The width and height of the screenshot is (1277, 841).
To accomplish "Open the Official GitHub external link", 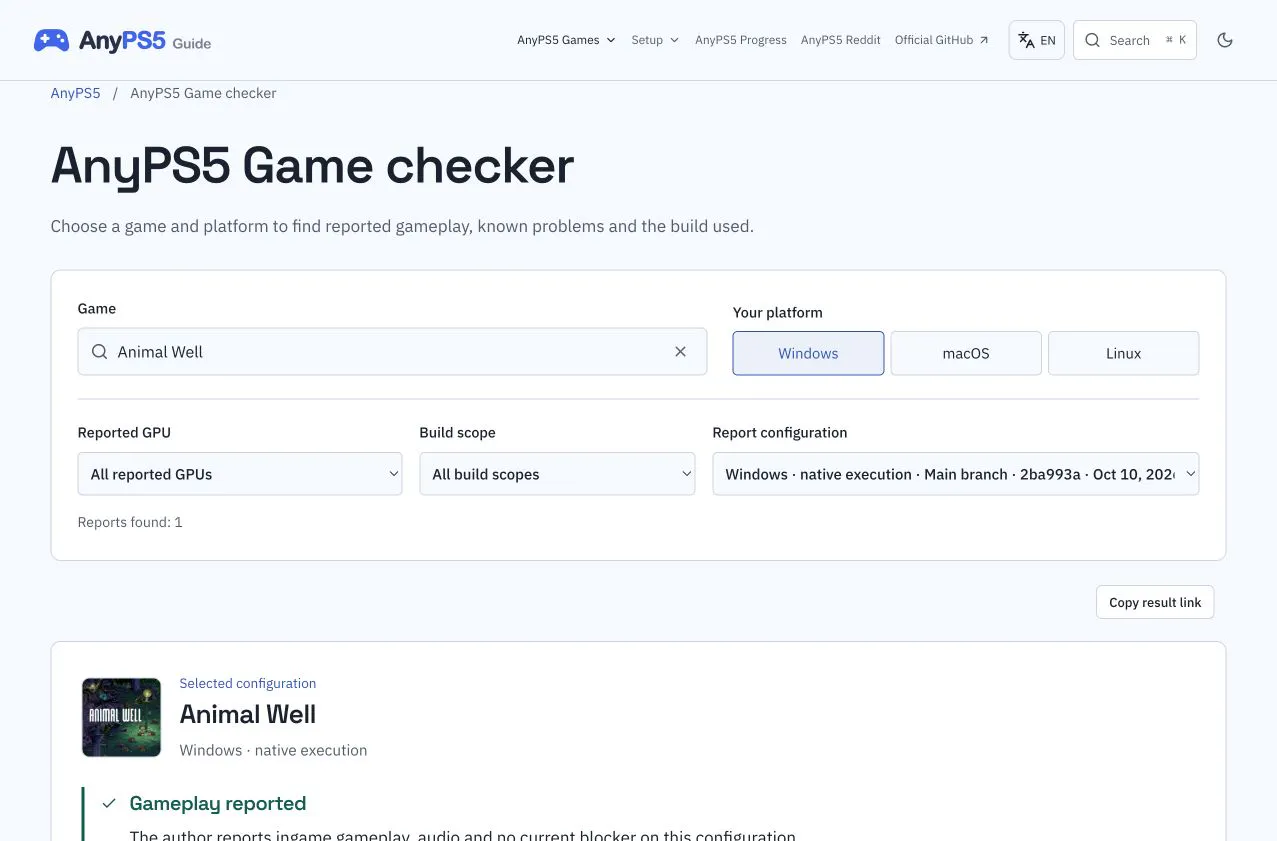I will (x=941, y=40).
